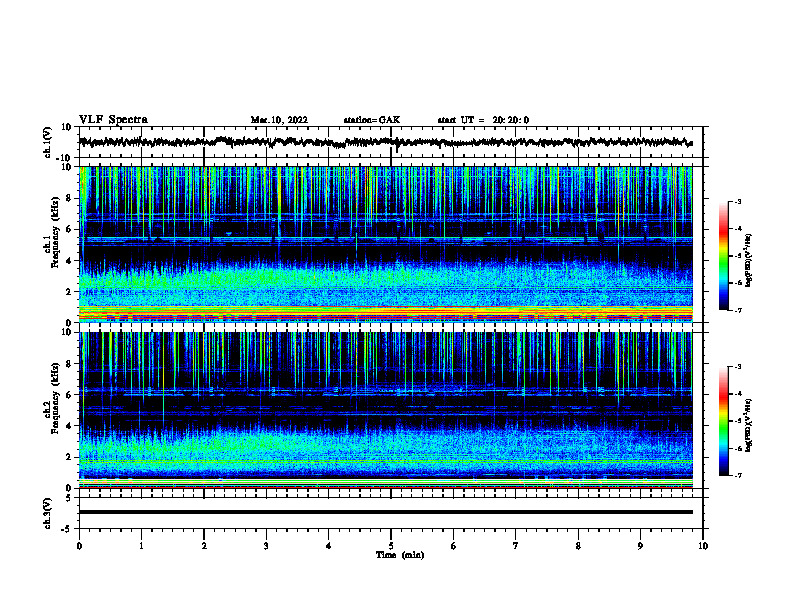Click the ch.2 frequency spectrogram panel
This screenshot has width=792, height=612.
390,410
